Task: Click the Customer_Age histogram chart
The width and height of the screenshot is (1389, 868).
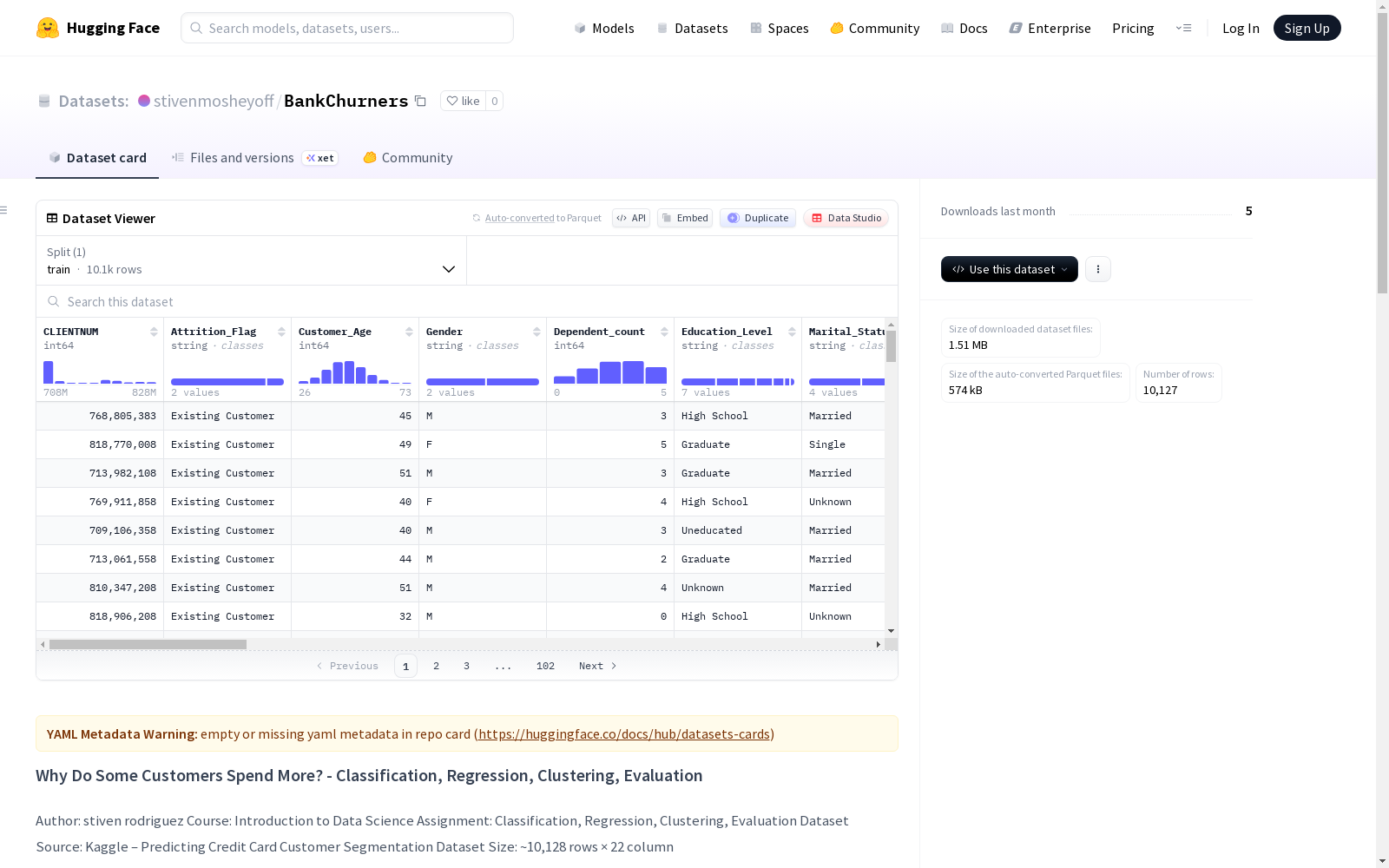Action: coord(355,372)
